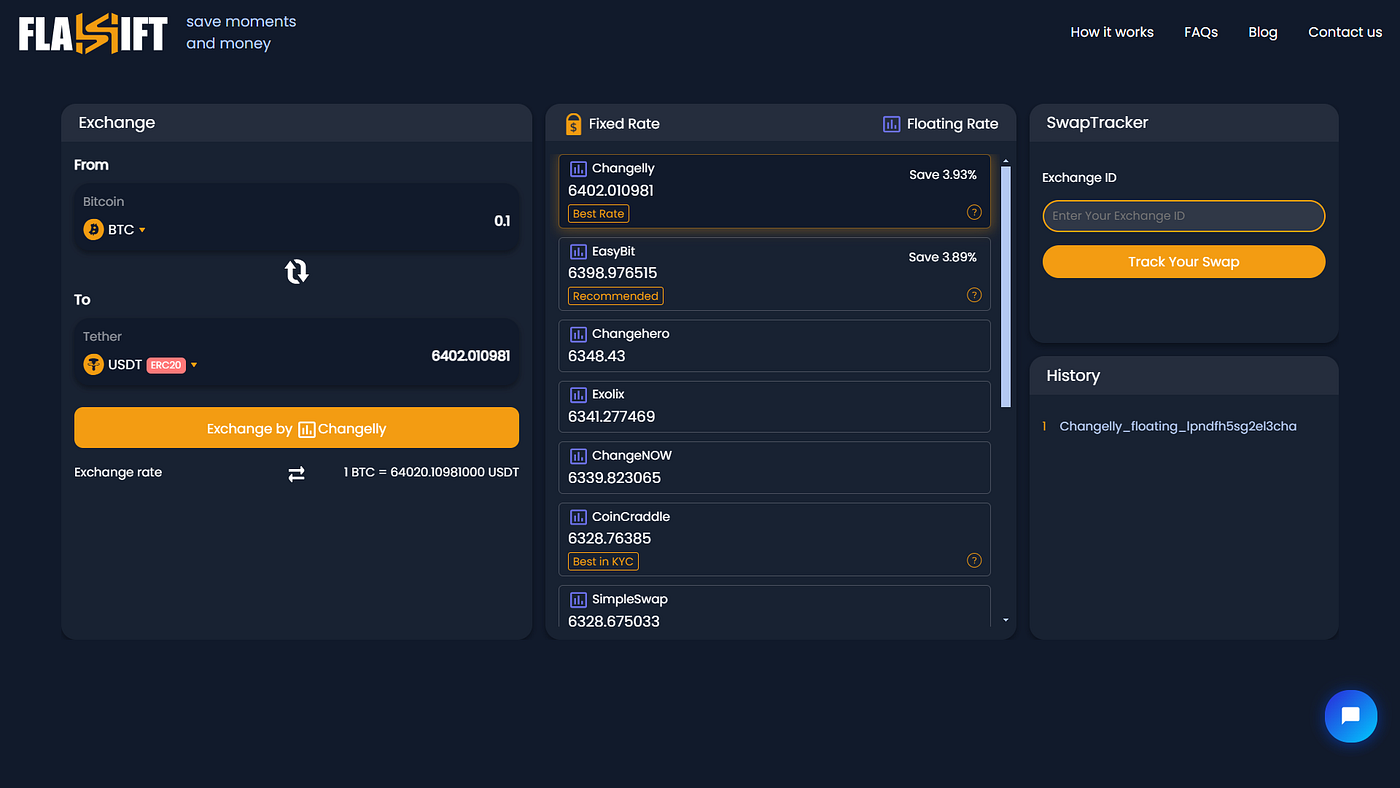This screenshot has width=1400, height=788.
Task: Open How it works page
Action: click(1112, 32)
